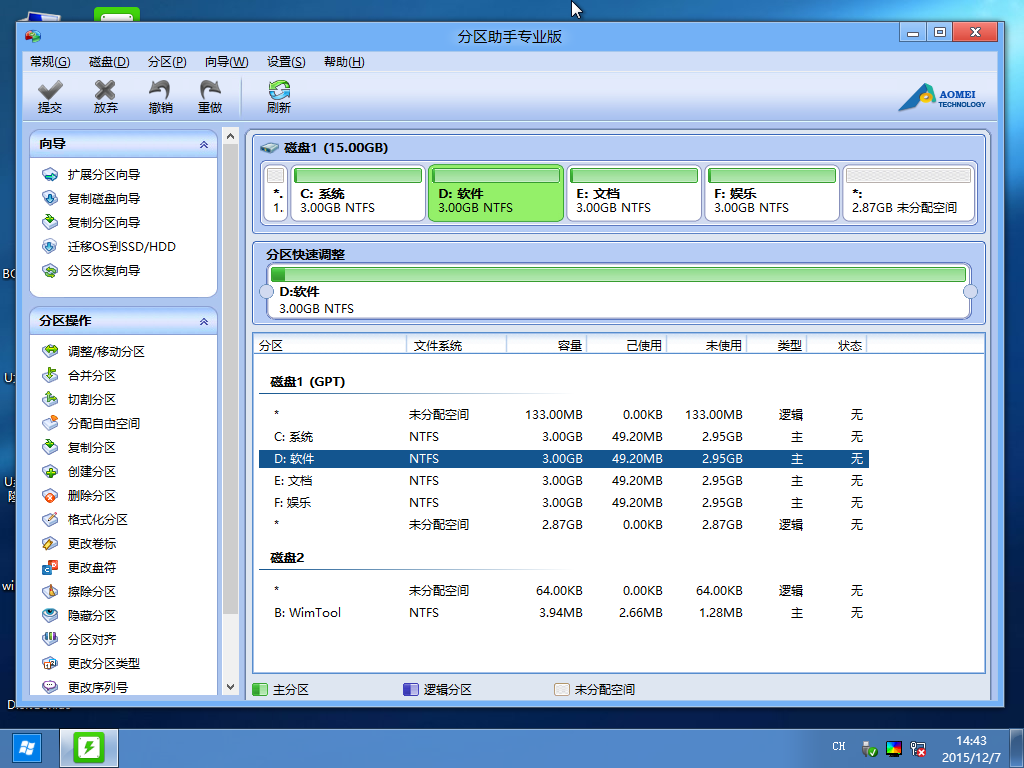Click 删除分区 operation
This screenshot has width=1024, height=768.
79,496
